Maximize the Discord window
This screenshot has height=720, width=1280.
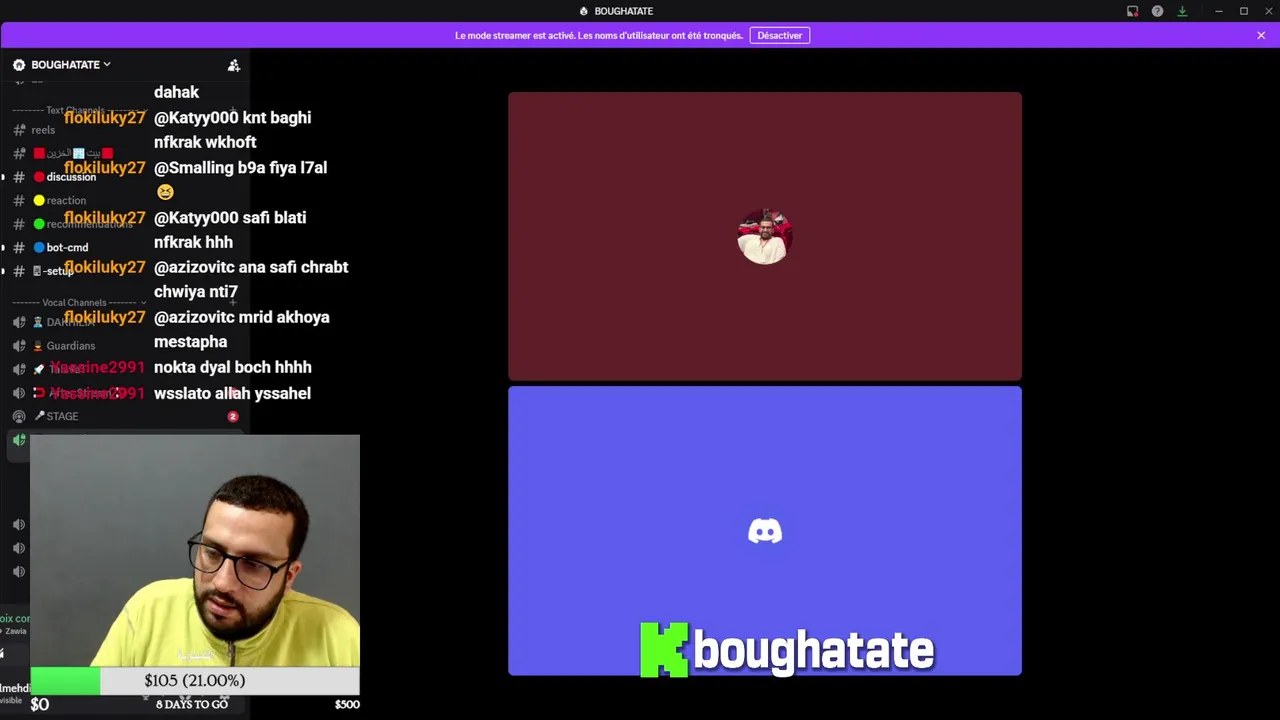(1244, 11)
